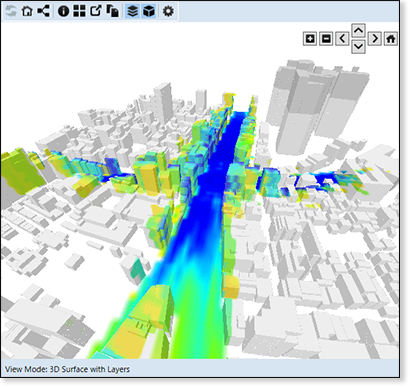Click the export to external window icon
The image size is (410, 388).
pos(96,11)
